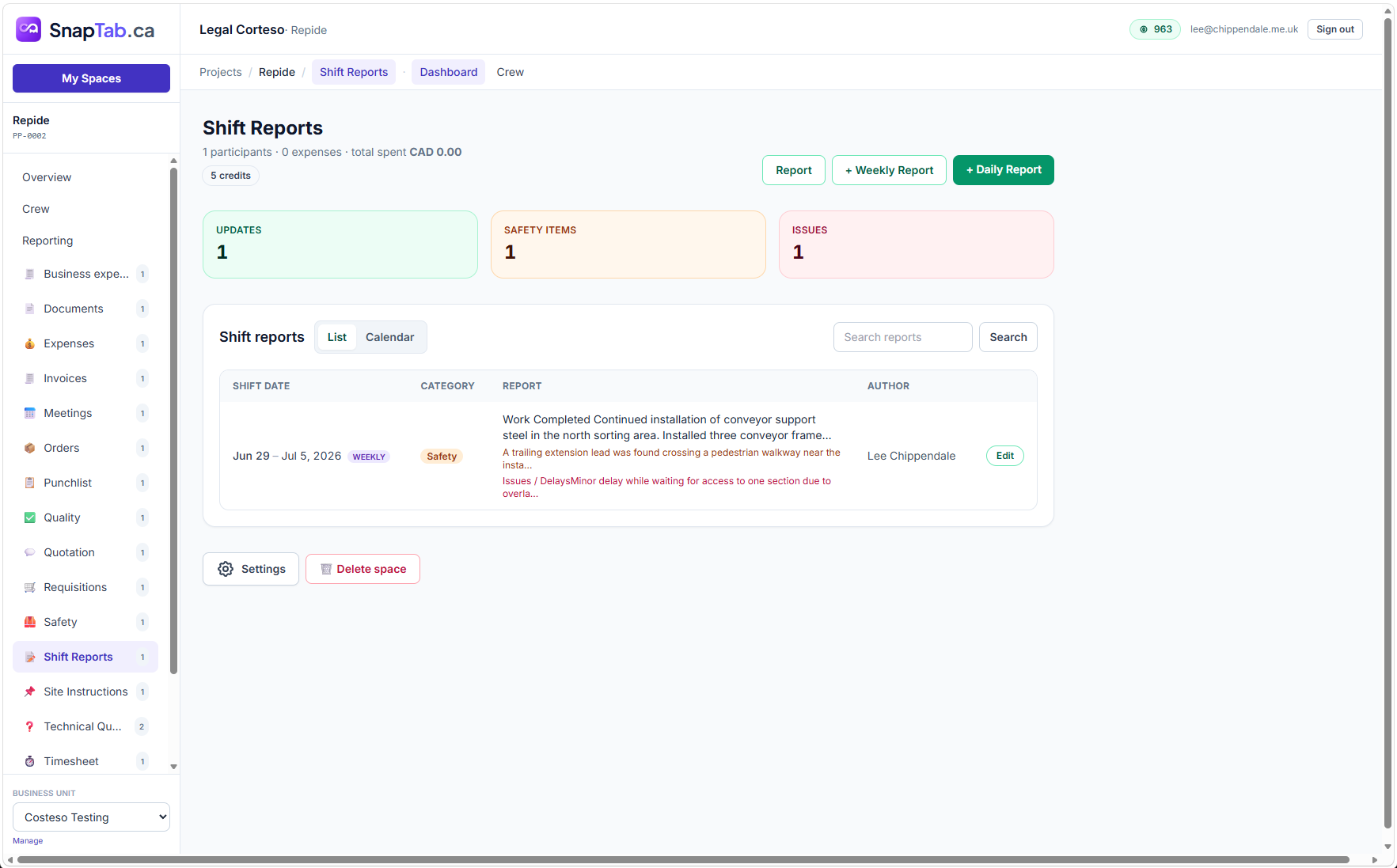Click the Search button

coord(1008,337)
